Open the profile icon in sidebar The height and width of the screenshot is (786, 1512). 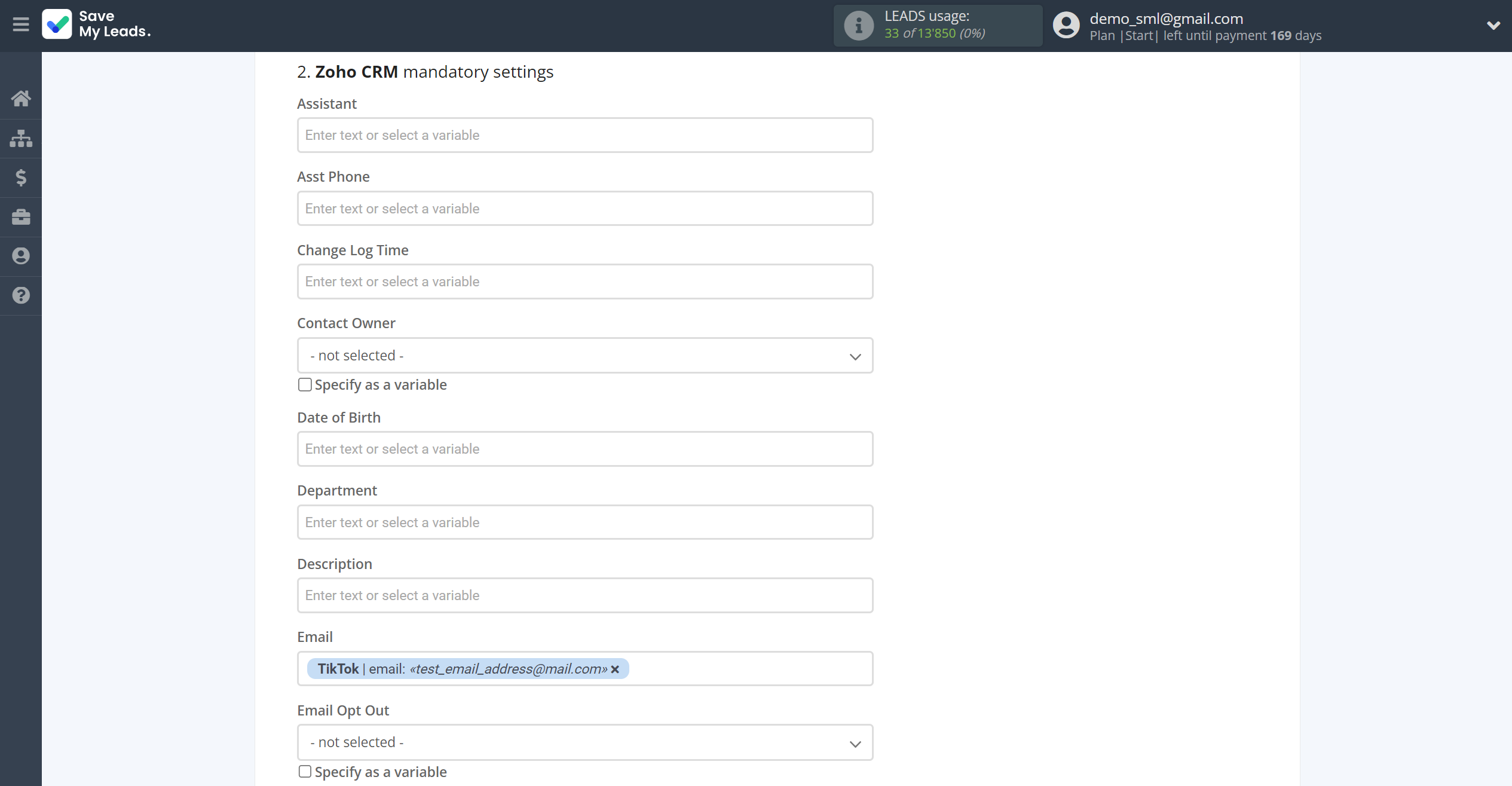pyautogui.click(x=21, y=256)
